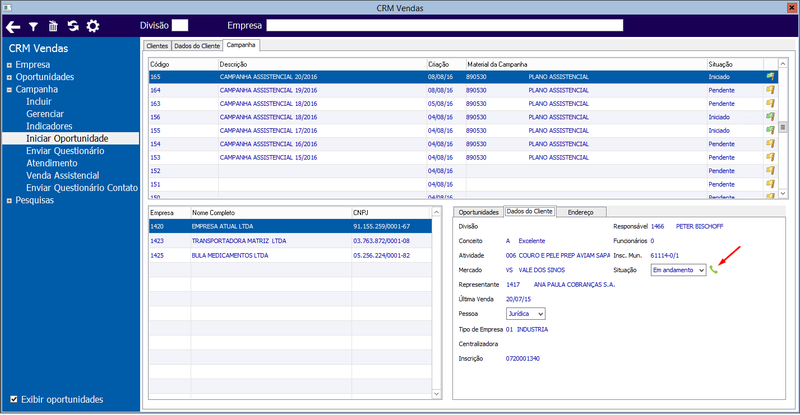The width and height of the screenshot is (800, 415).
Task: Click the back arrow icon in toolbar
Action: (x=13, y=27)
